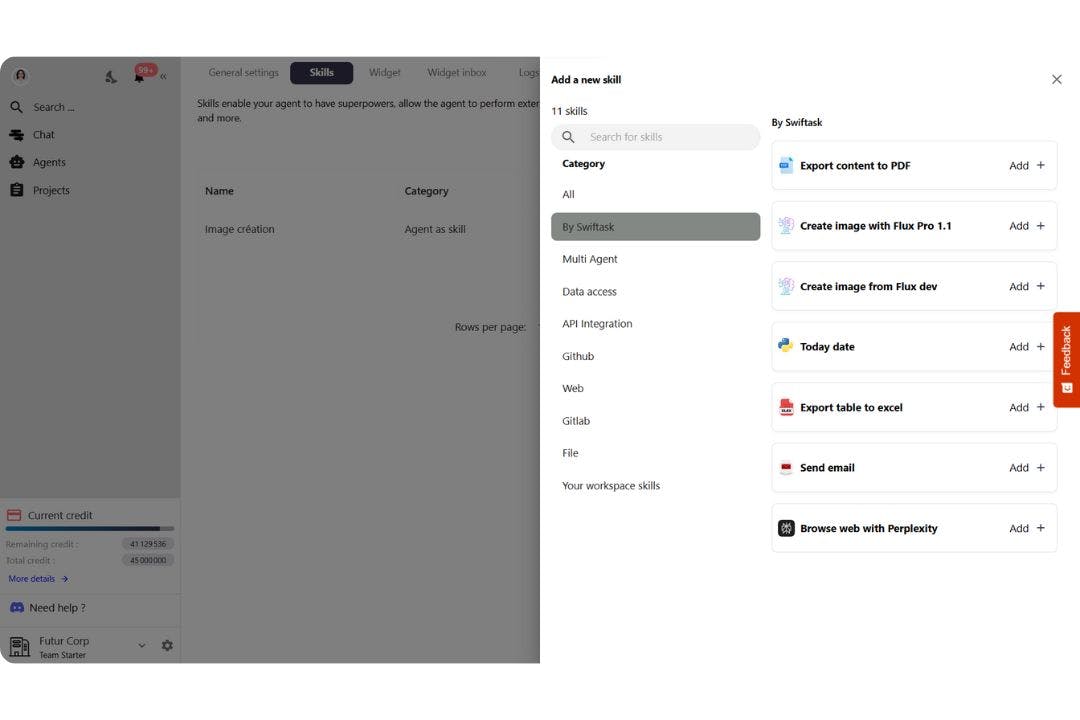Click the Flux Pro 1.1 skill icon

[x=786, y=225]
